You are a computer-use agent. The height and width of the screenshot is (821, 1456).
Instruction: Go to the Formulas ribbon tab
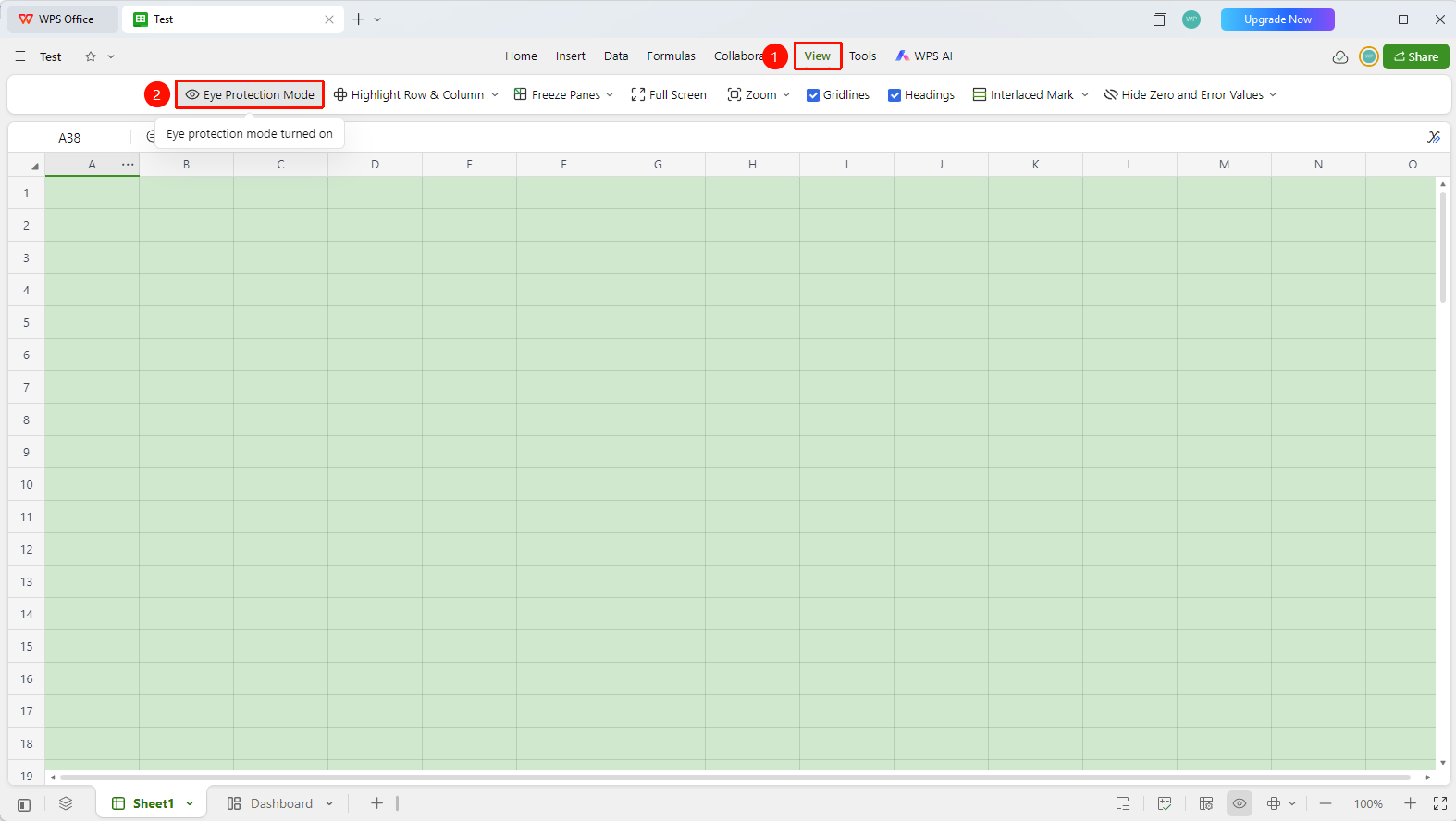672,56
